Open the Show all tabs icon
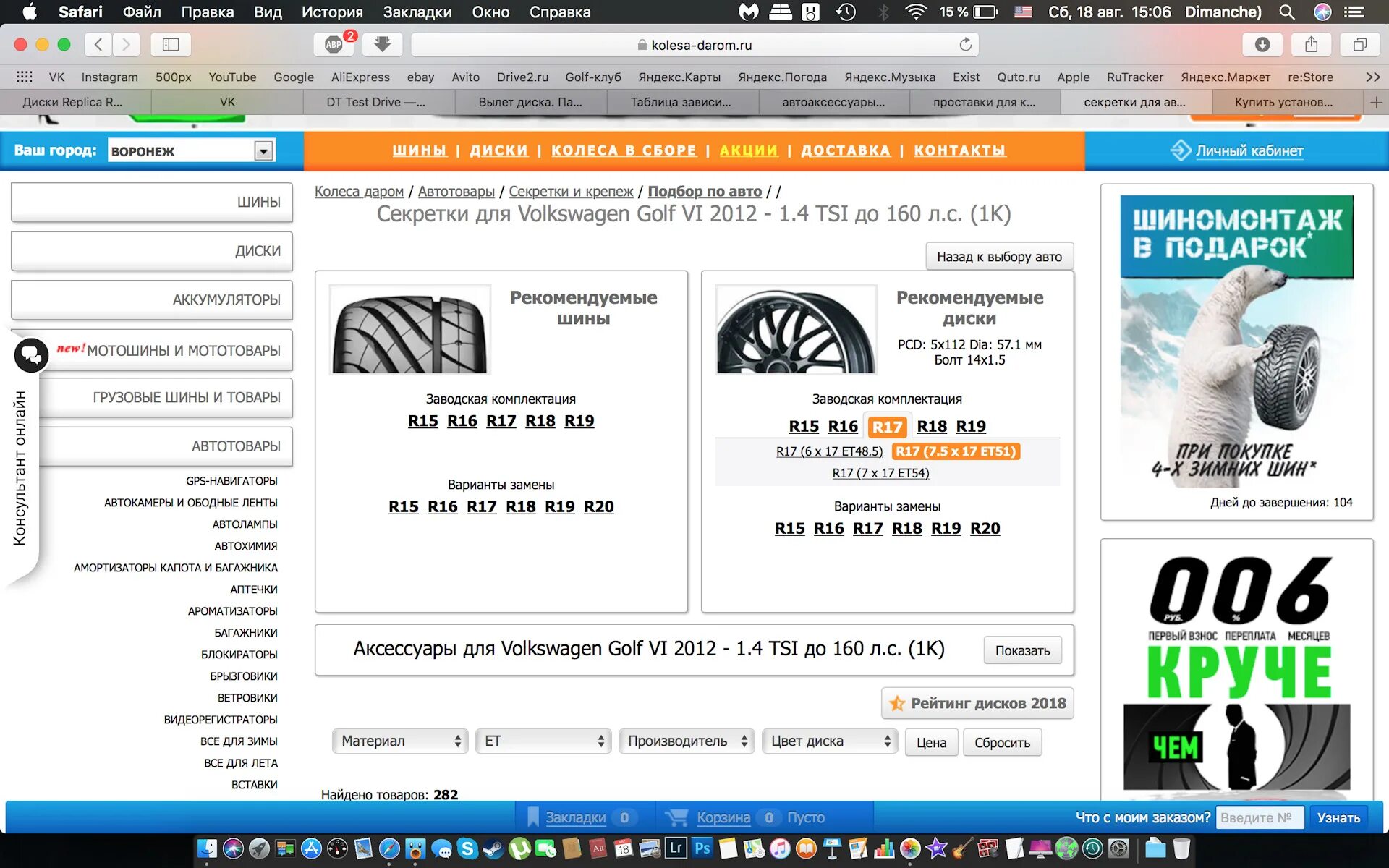This screenshot has height=868, width=1389. (x=1359, y=45)
